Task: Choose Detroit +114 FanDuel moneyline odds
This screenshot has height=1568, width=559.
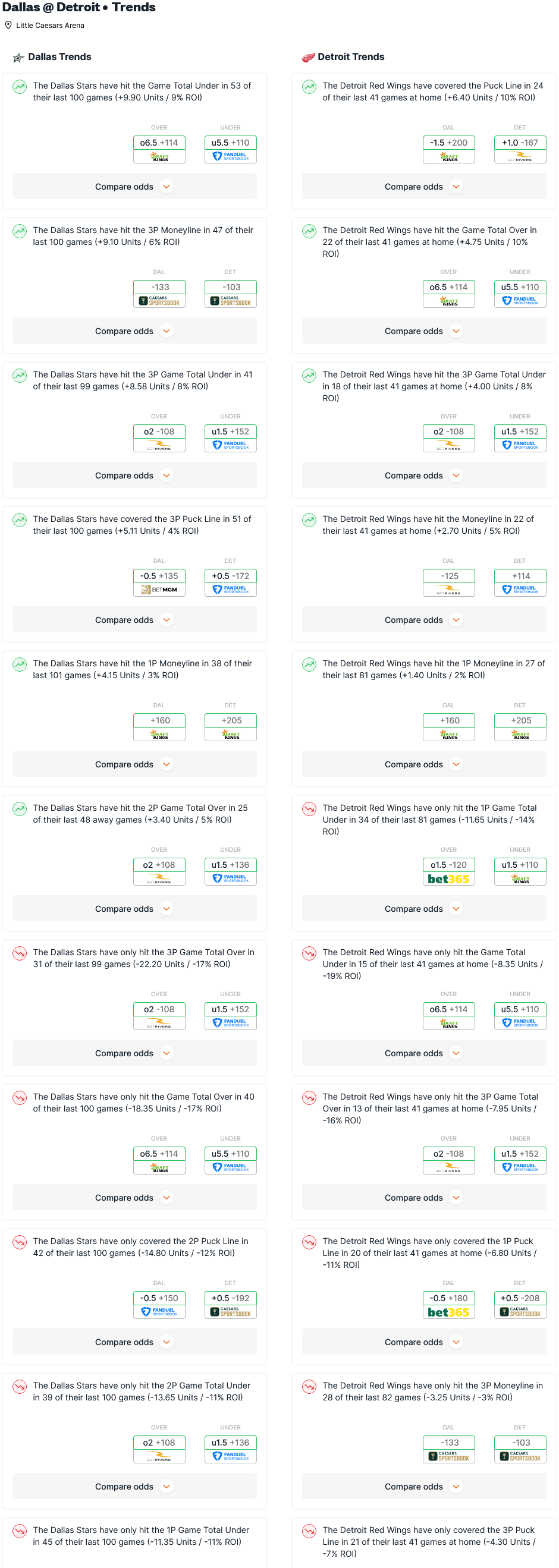Action: tap(520, 583)
